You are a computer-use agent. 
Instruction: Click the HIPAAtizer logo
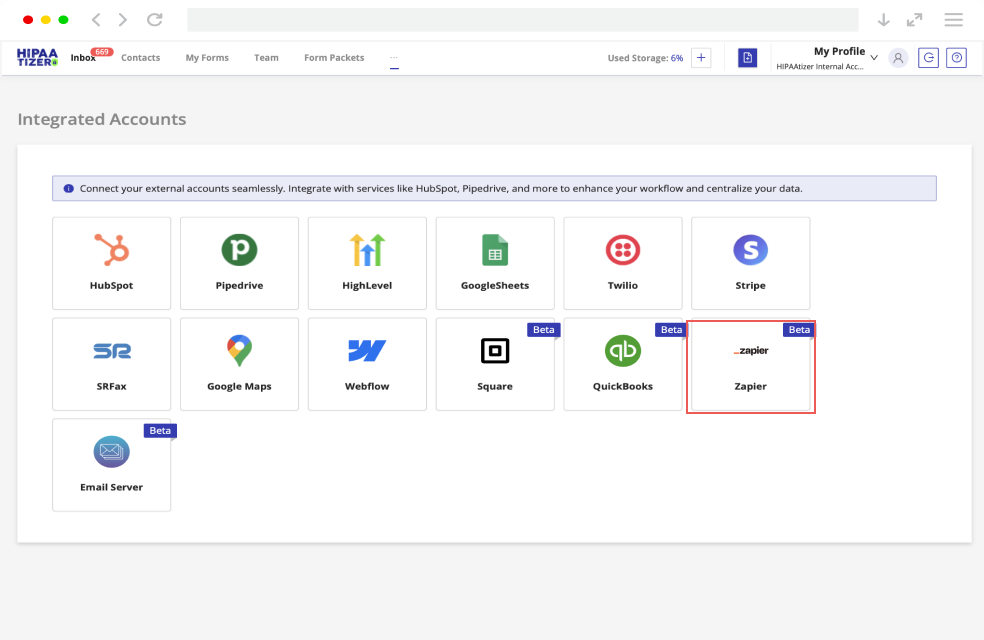pyautogui.click(x=38, y=57)
